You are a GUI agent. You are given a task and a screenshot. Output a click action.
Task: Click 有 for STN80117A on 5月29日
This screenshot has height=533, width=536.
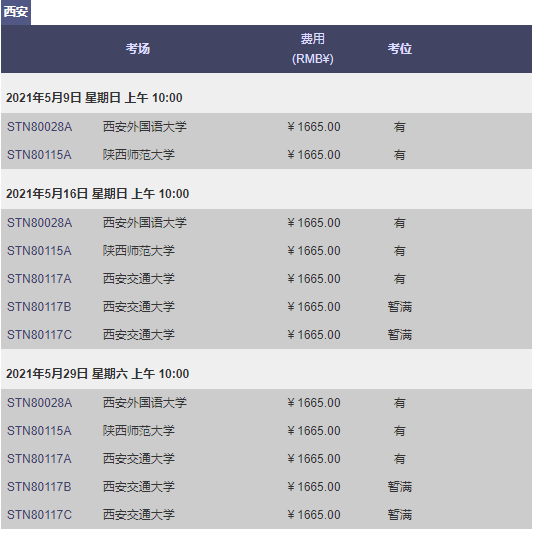400,459
